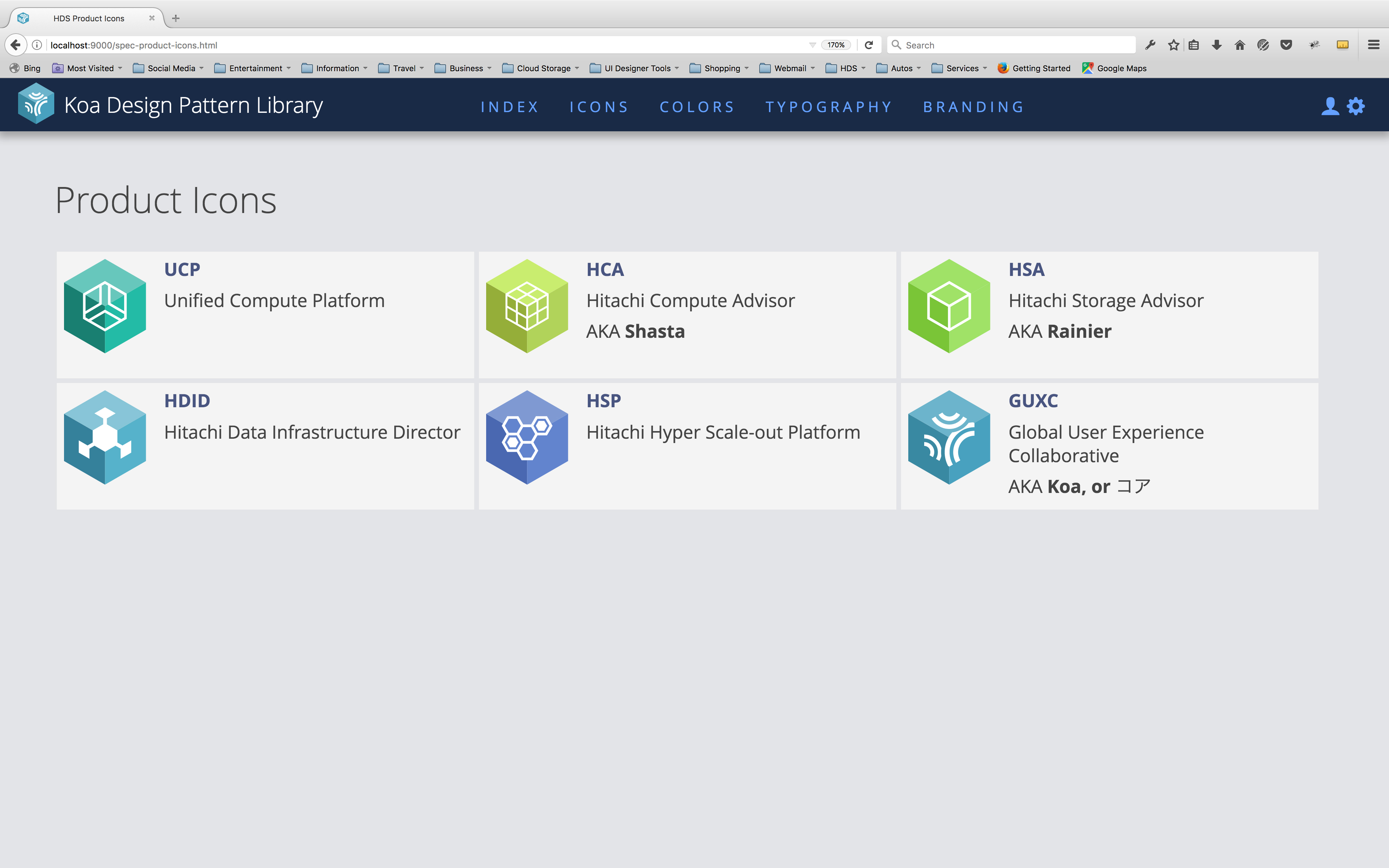This screenshot has width=1389, height=868.
Task: Open the ICONS navigation item
Action: click(599, 107)
